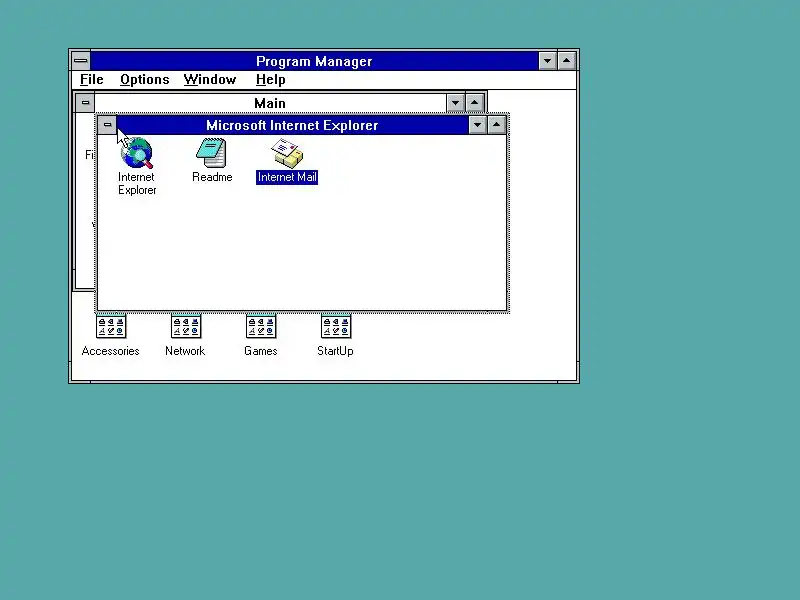Open the Readme notepad icon

coord(211,153)
